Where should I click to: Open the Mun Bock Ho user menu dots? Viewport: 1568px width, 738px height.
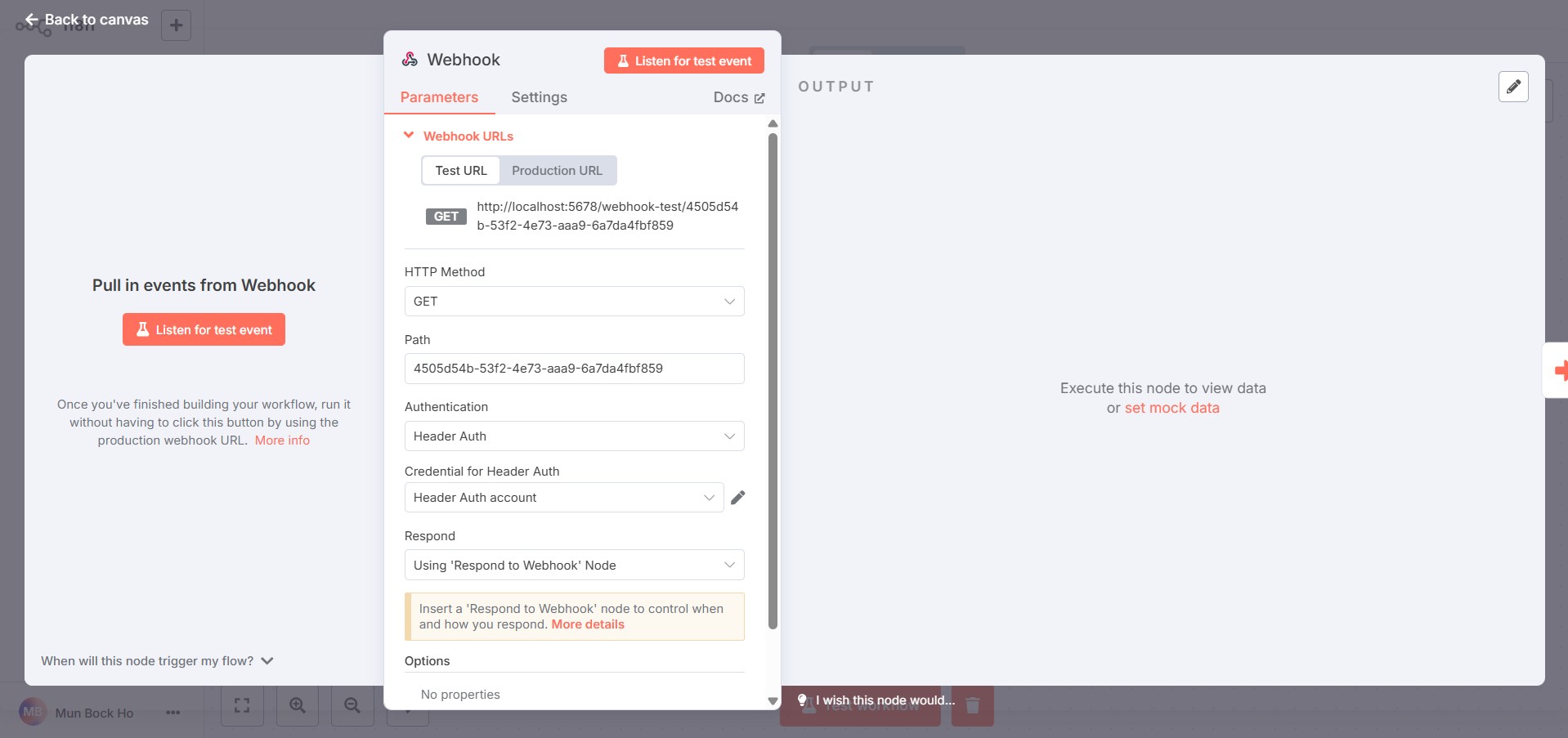[x=172, y=713]
